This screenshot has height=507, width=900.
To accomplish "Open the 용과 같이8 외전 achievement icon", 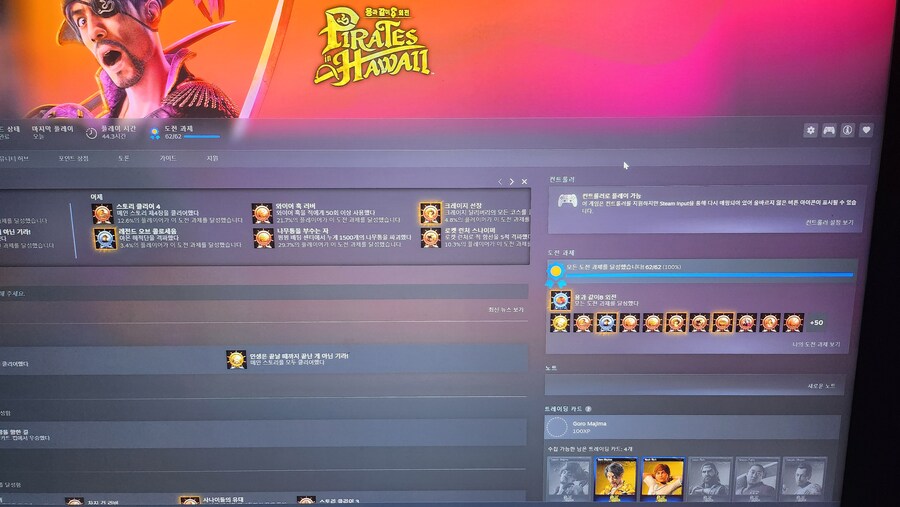I will click(x=560, y=300).
